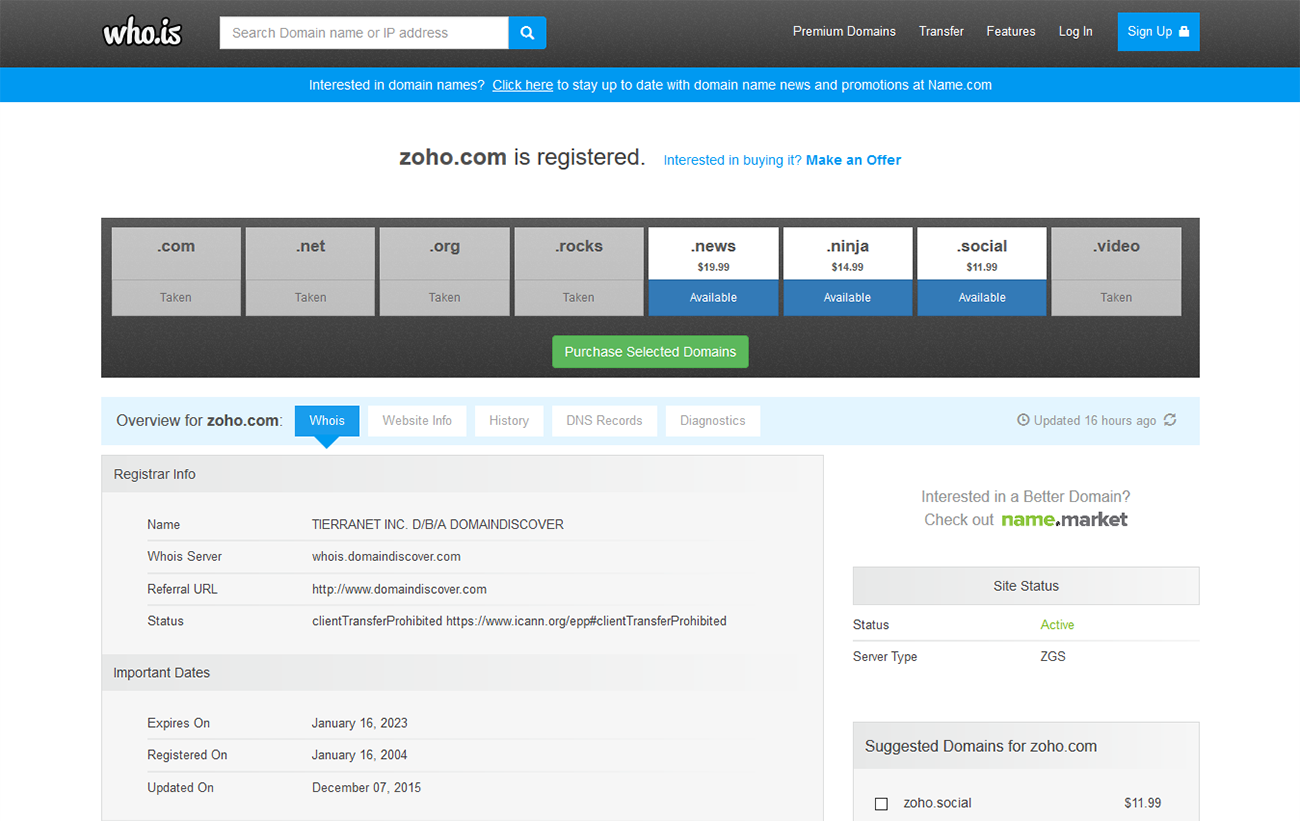Open the Features menu item

click(1011, 32)
